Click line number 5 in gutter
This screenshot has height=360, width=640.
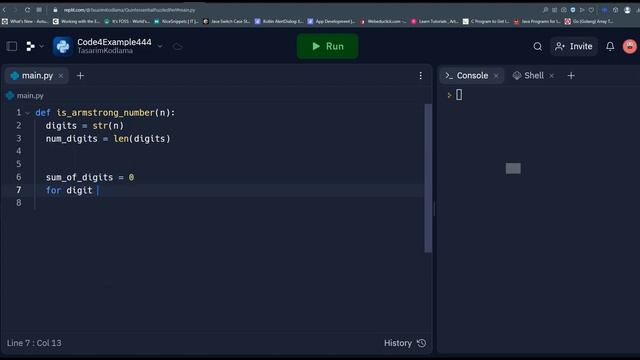click(x=19, y=164)
